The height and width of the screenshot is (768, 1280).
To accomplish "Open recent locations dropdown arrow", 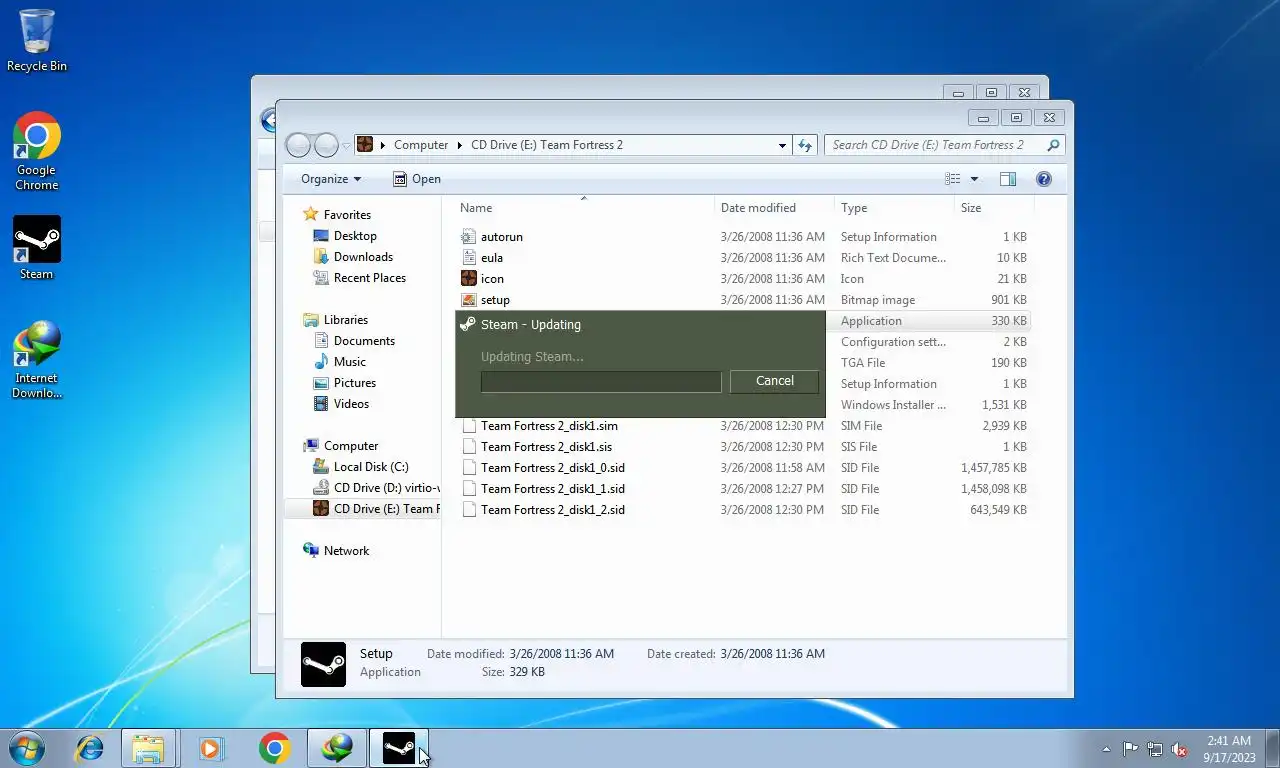I will (346, 145).
